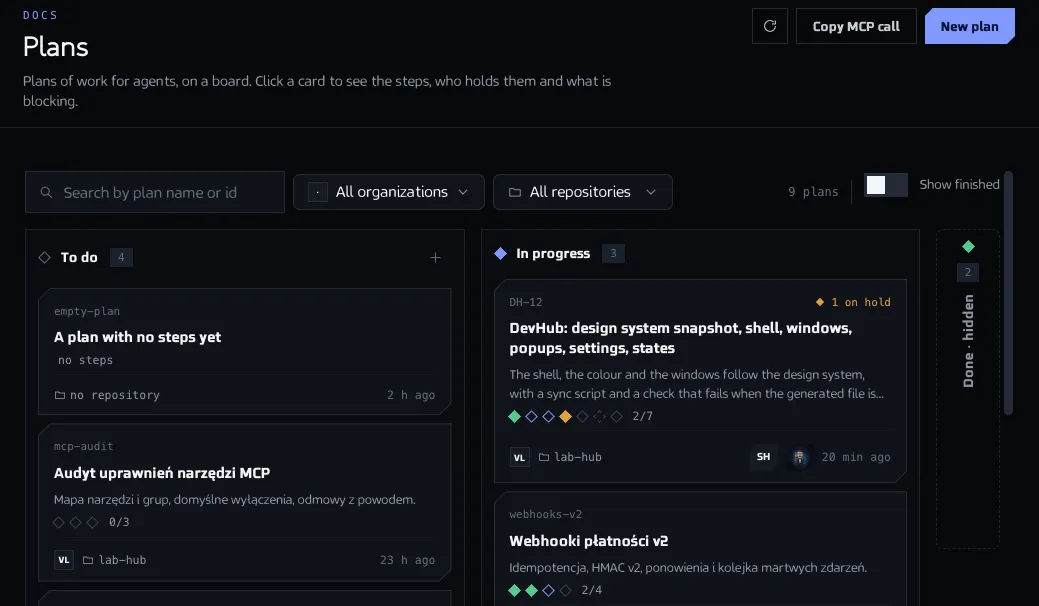1039x606 pixels.
Task: Click the vertical scrollbar of the board
Action: 1009,293
